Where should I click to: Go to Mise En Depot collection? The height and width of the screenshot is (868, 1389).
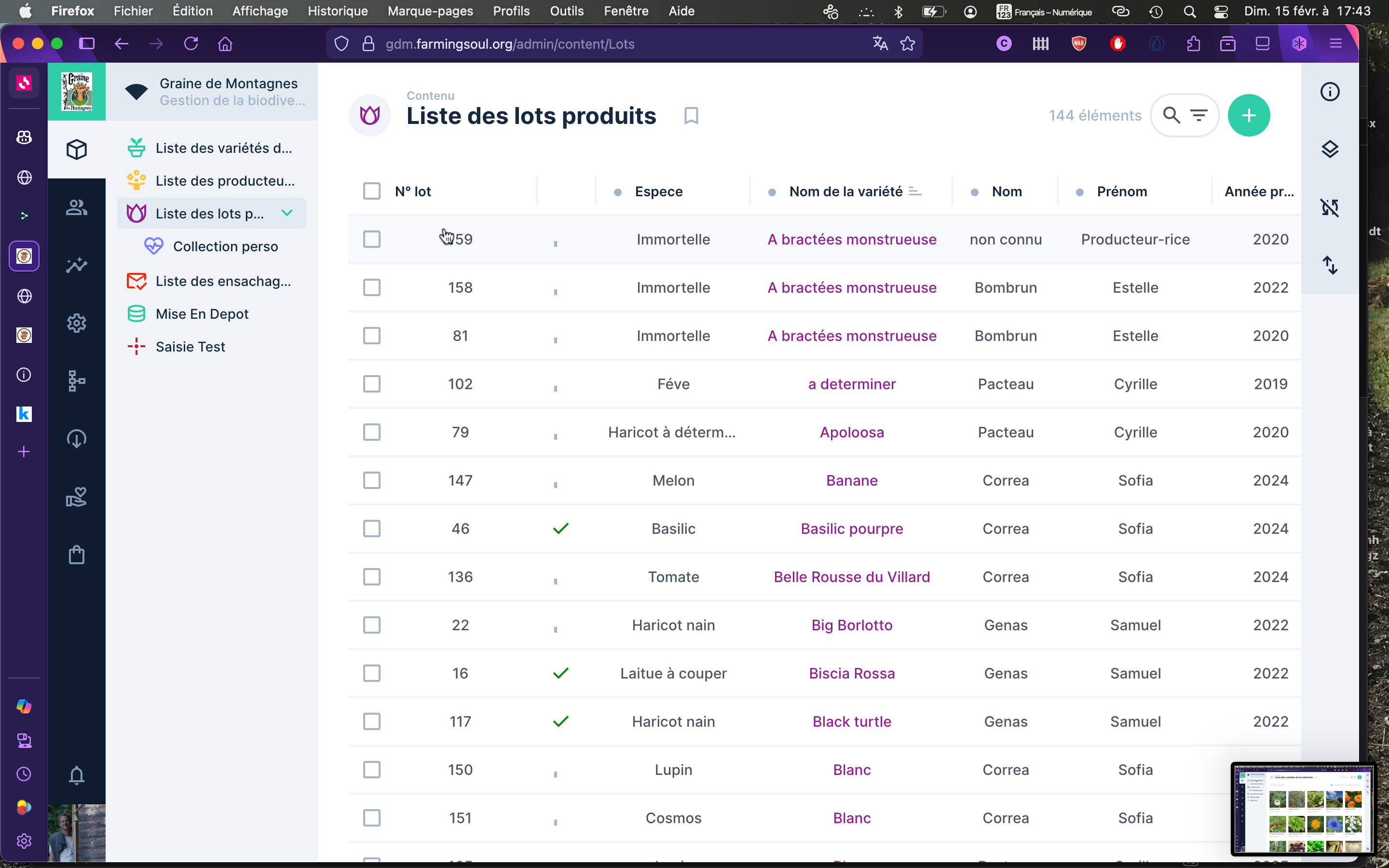[202, 314]
